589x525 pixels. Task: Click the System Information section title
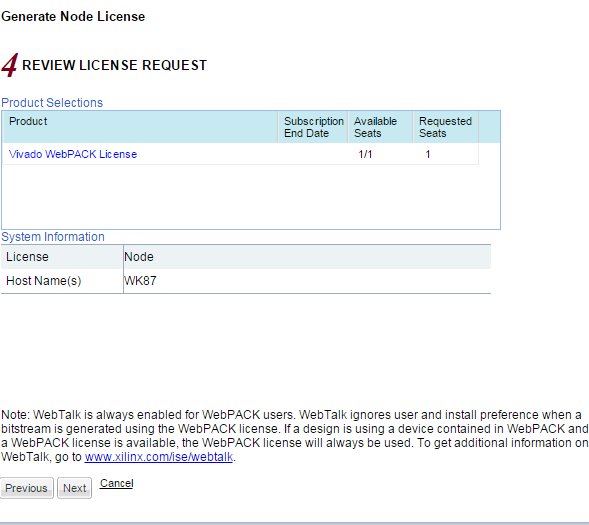[x=53, y=237]
